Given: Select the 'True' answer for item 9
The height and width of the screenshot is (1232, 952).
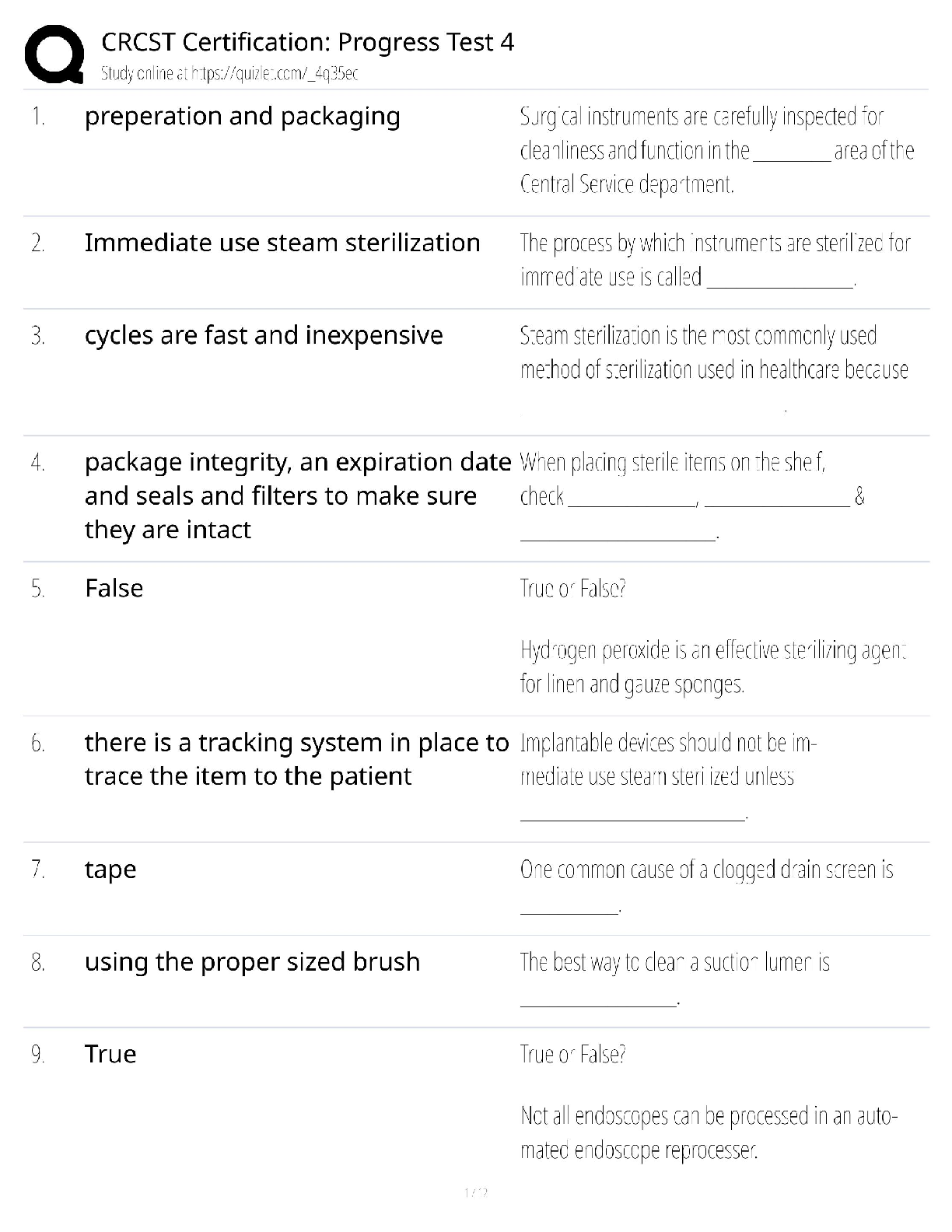Looking at the screenshot, I should click(110, 1055).
